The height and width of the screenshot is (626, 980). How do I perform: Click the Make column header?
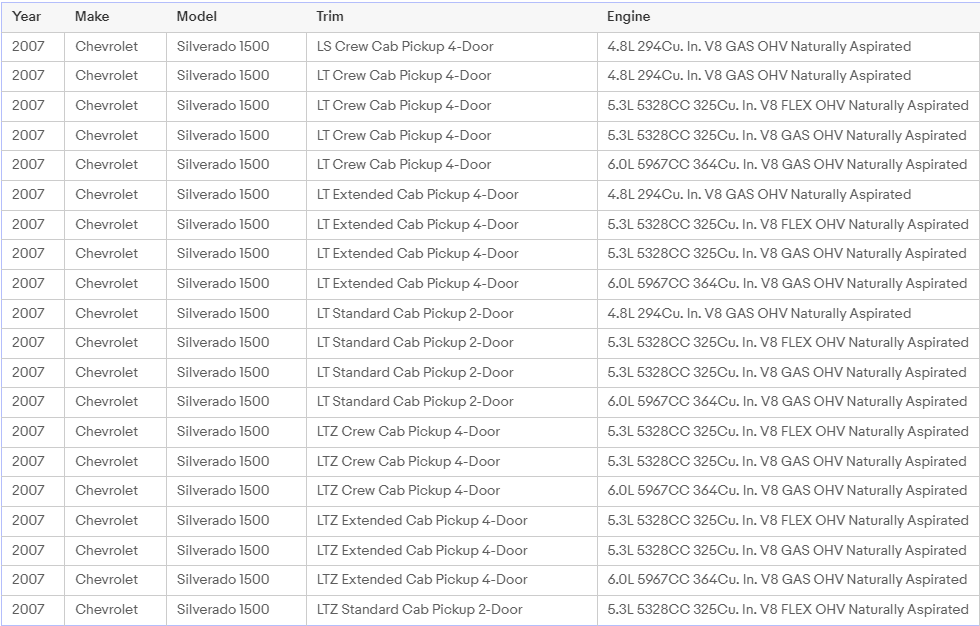pyautogui.click(x=92, y=17)
